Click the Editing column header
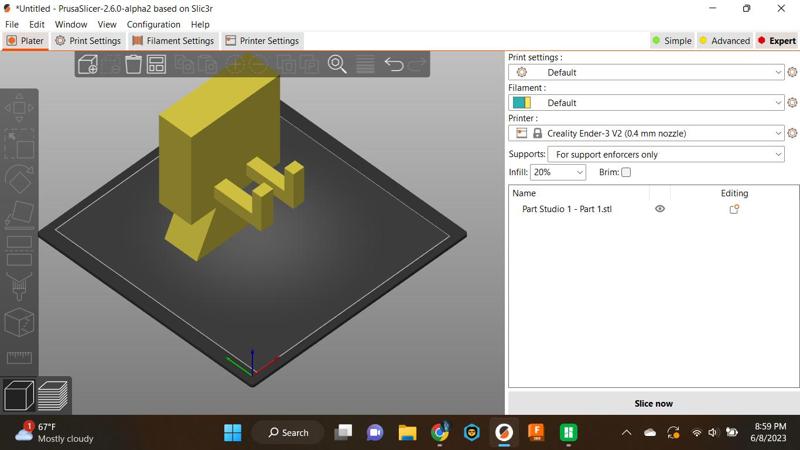 click(734, 193)
